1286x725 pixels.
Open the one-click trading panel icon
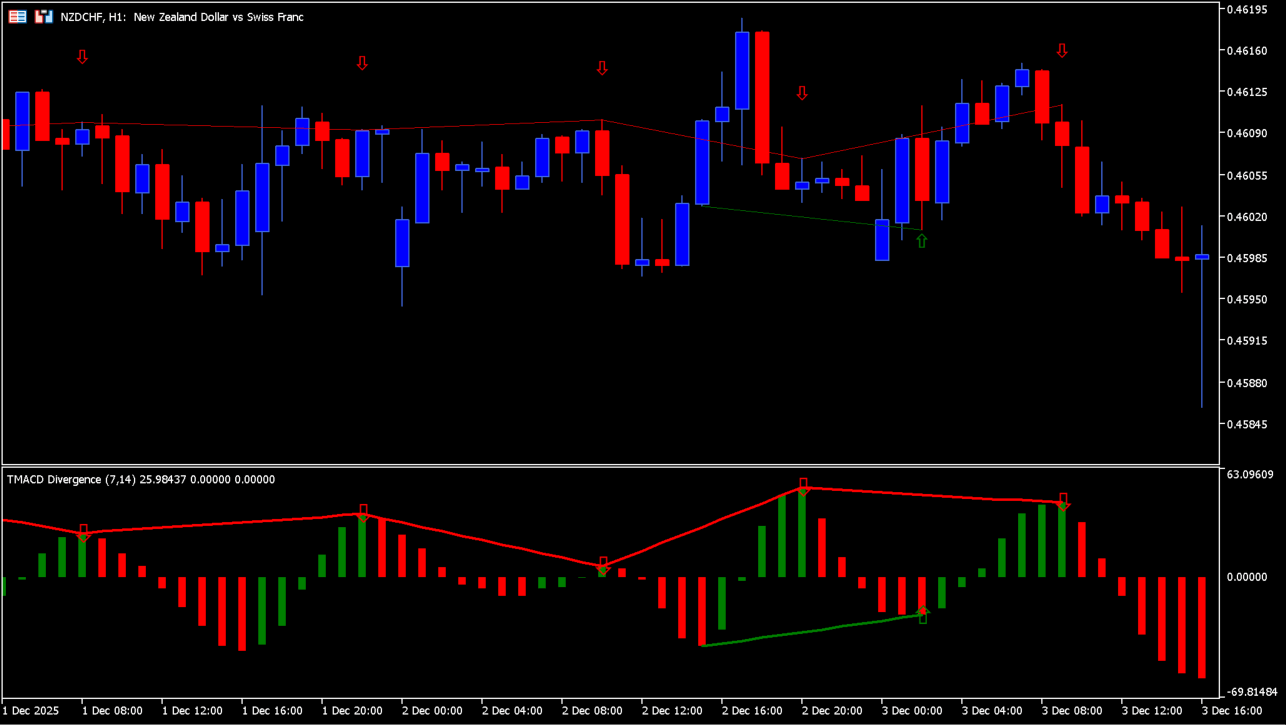click(x=43, y=17)
